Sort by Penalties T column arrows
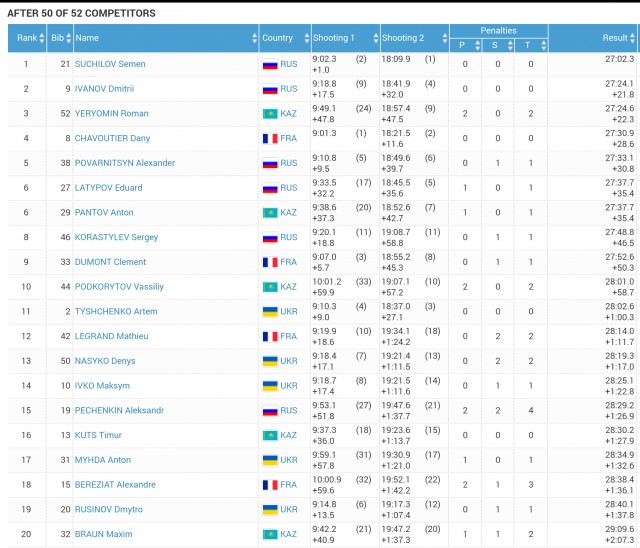The height and width of the screenshot is (548, 640). 543,45
